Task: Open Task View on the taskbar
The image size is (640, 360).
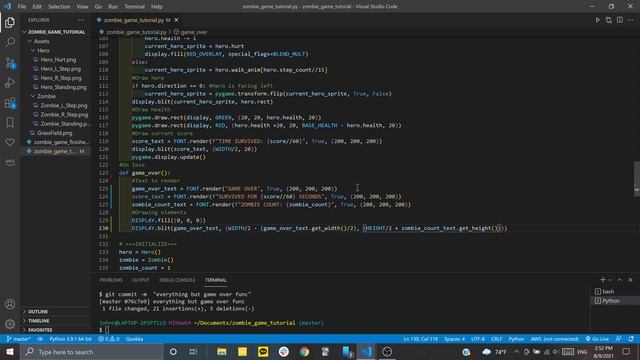Action: pyautogui.click(x=193, y=351)
